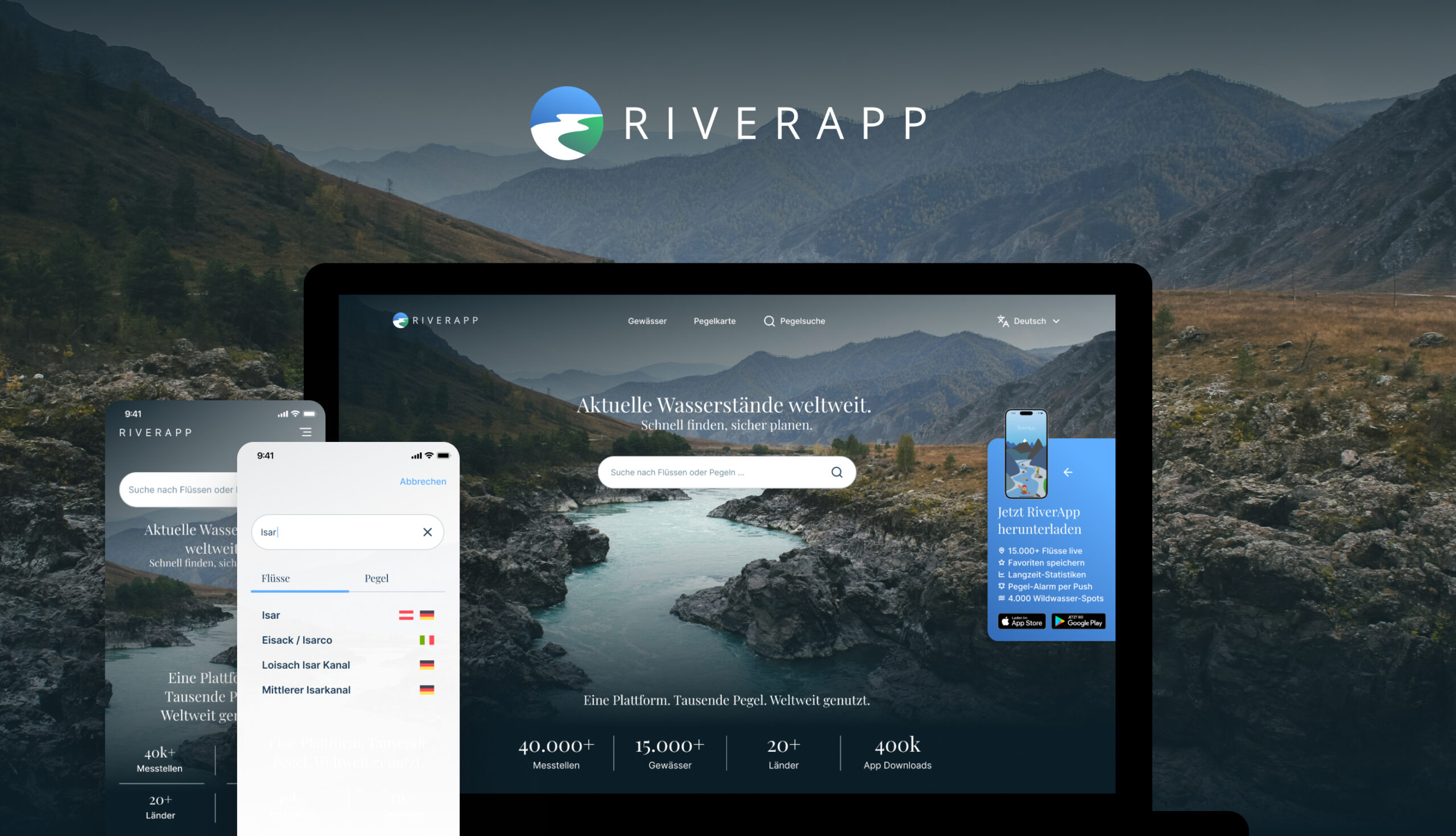
Task: Click the subtitle 'Schnell finden, sicher planen.' on laptop
Action: (x=726, y=425)
